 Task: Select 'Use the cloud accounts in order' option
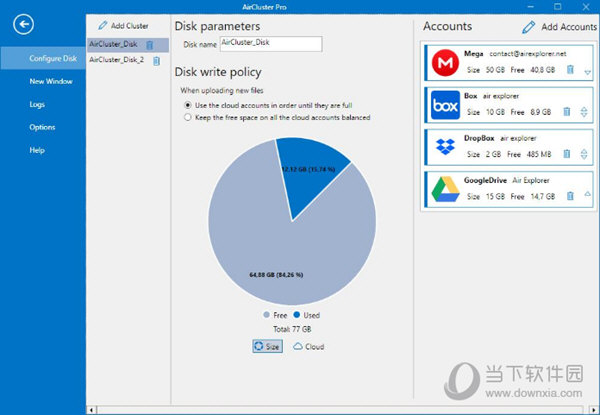188,105
